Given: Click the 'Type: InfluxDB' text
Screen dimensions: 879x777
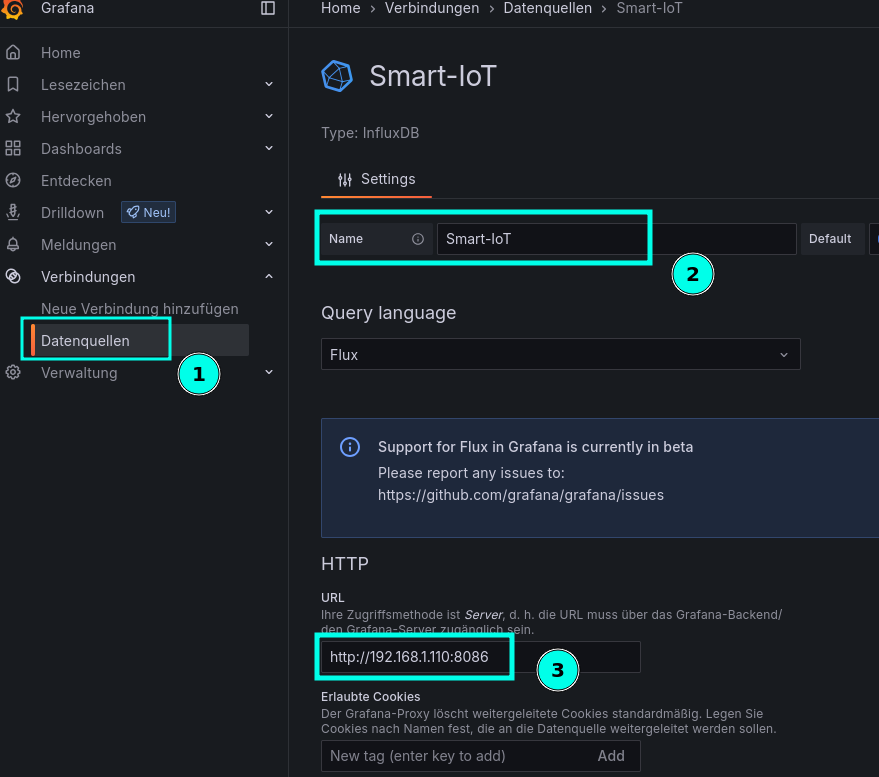Looking at the screenshot, I should click(370, 133).
